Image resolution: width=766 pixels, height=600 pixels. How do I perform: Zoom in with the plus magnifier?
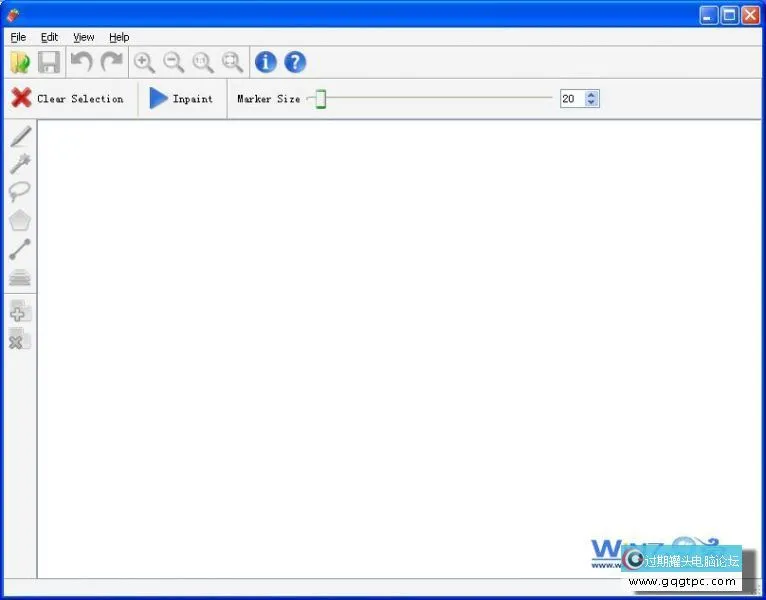(144, 63)
